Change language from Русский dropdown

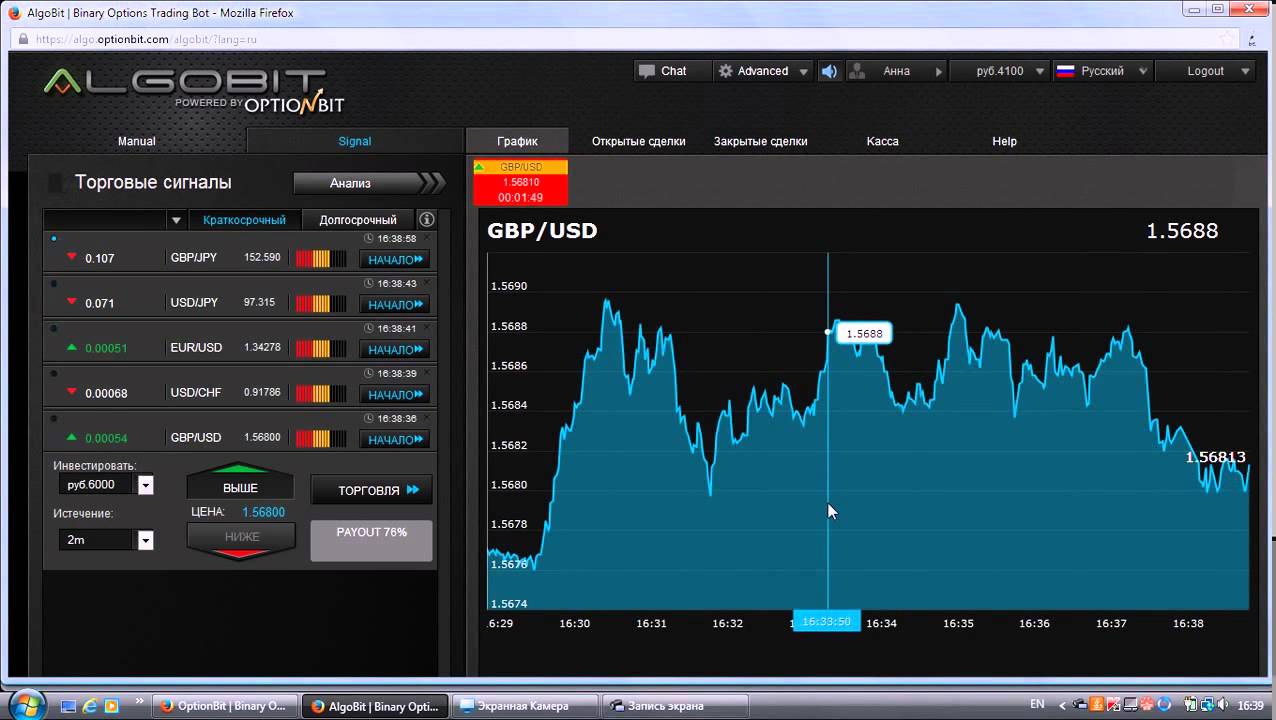[1102, 71]
